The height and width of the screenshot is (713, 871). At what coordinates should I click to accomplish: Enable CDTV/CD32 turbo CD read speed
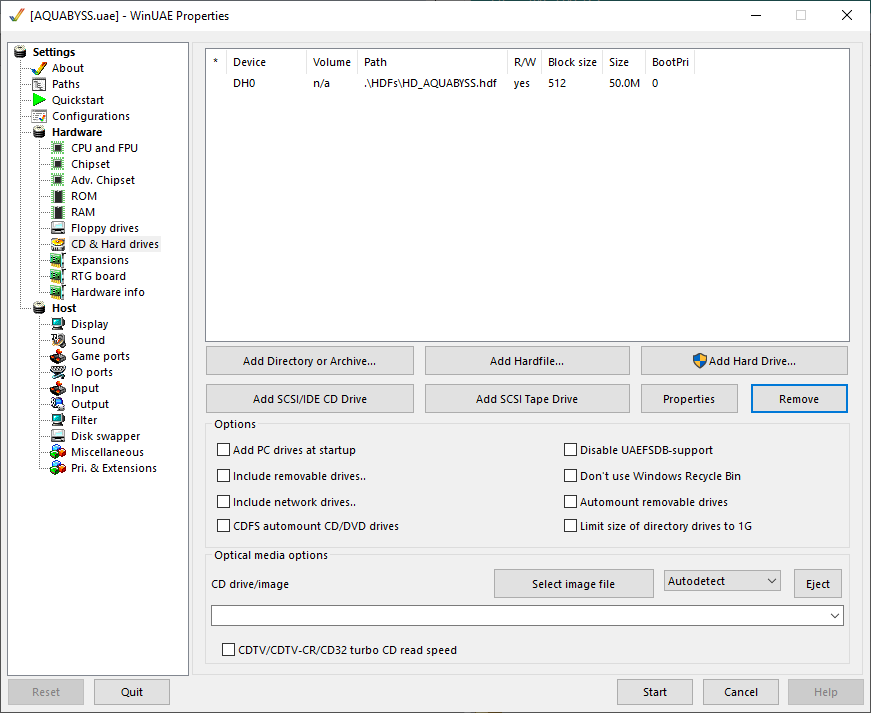click(x=228, y=650)
